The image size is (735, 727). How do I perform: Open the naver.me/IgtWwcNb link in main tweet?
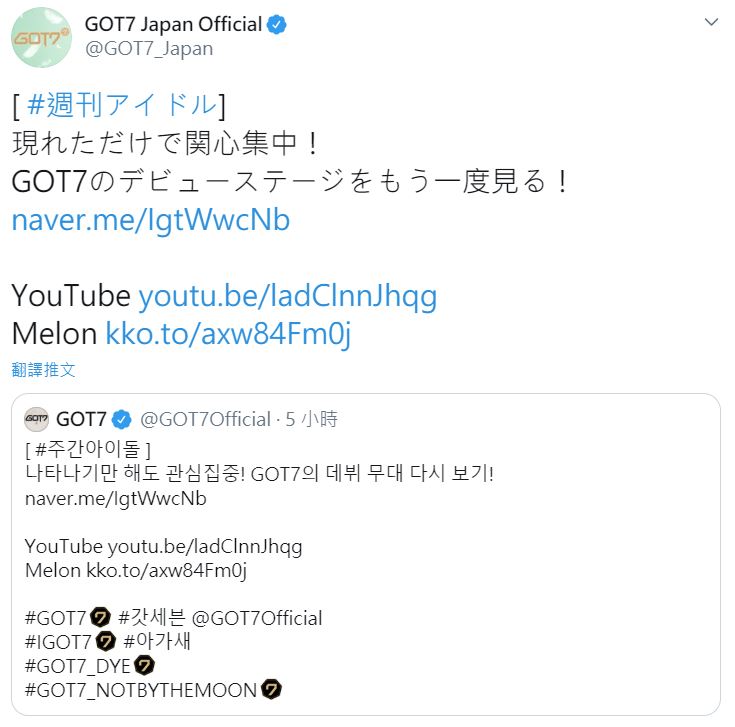[x=151, y=220]
